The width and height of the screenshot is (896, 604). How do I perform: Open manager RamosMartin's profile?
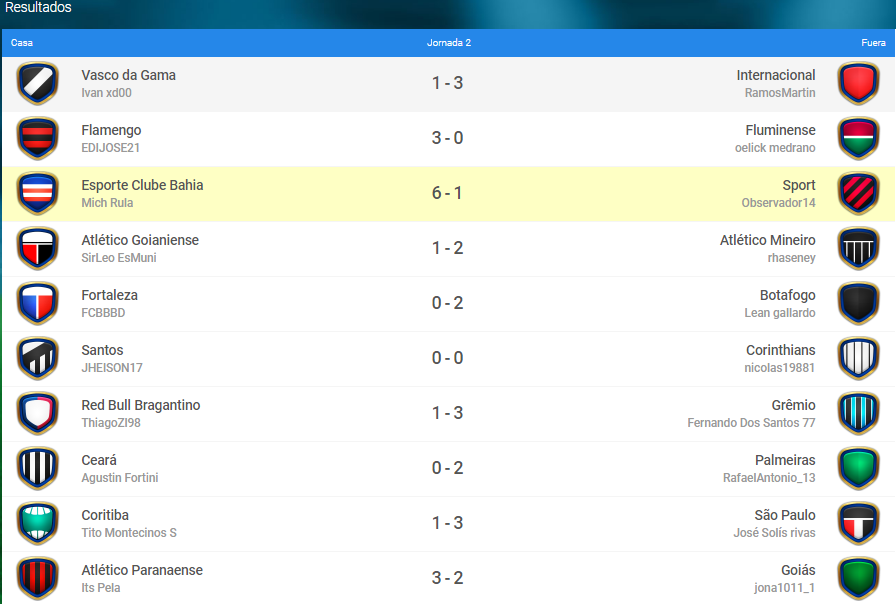coord(780,93)
